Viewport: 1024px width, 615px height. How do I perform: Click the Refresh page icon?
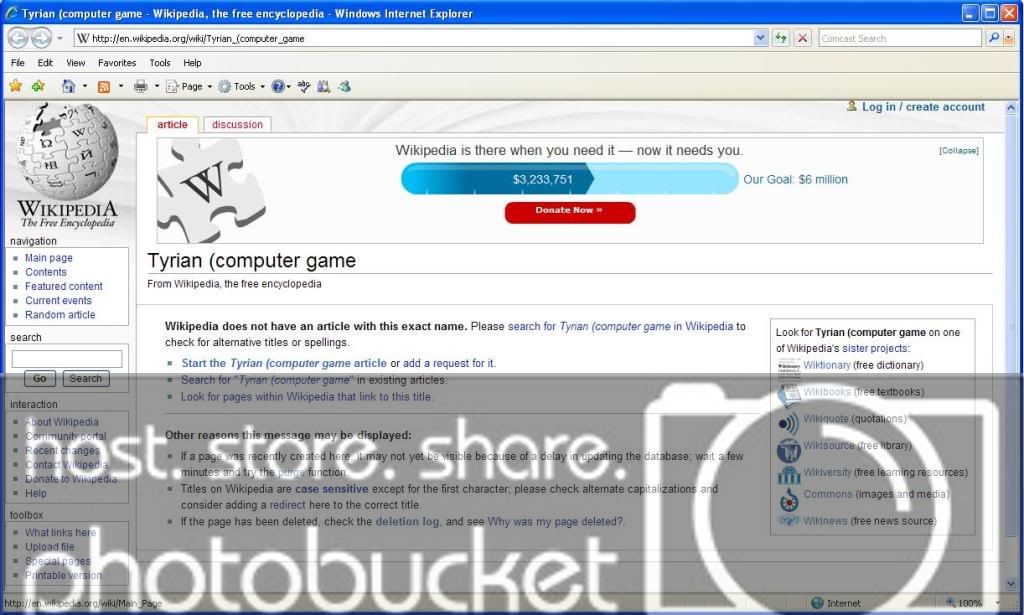click(x=780, y=38)
